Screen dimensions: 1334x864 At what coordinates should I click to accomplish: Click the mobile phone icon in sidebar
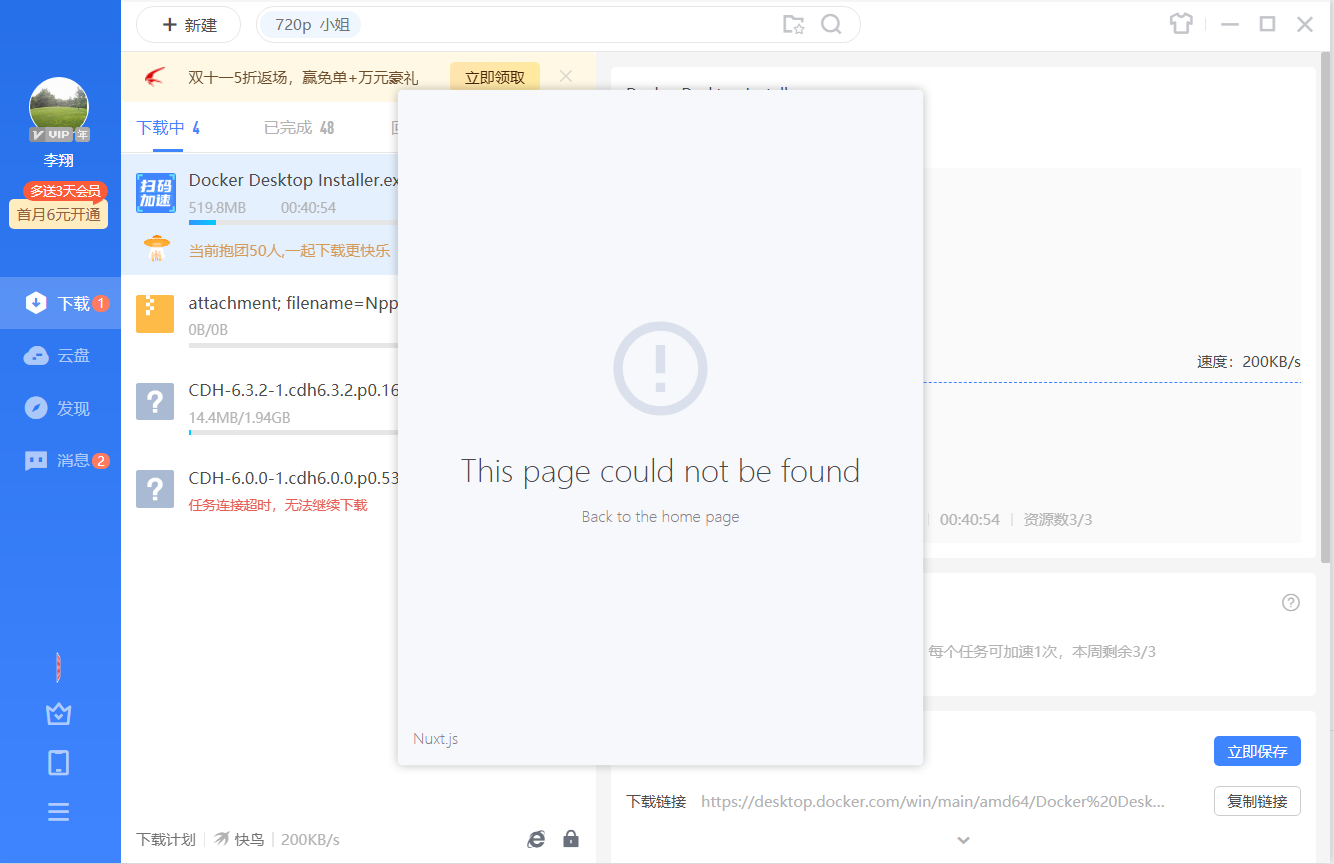coord(59,763)
